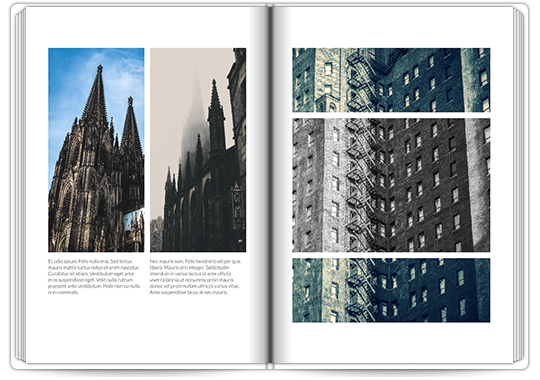
Task: Click the shorter right spire in the blue-sky photo
Action: pyautogui.click(x=131, y=124)
